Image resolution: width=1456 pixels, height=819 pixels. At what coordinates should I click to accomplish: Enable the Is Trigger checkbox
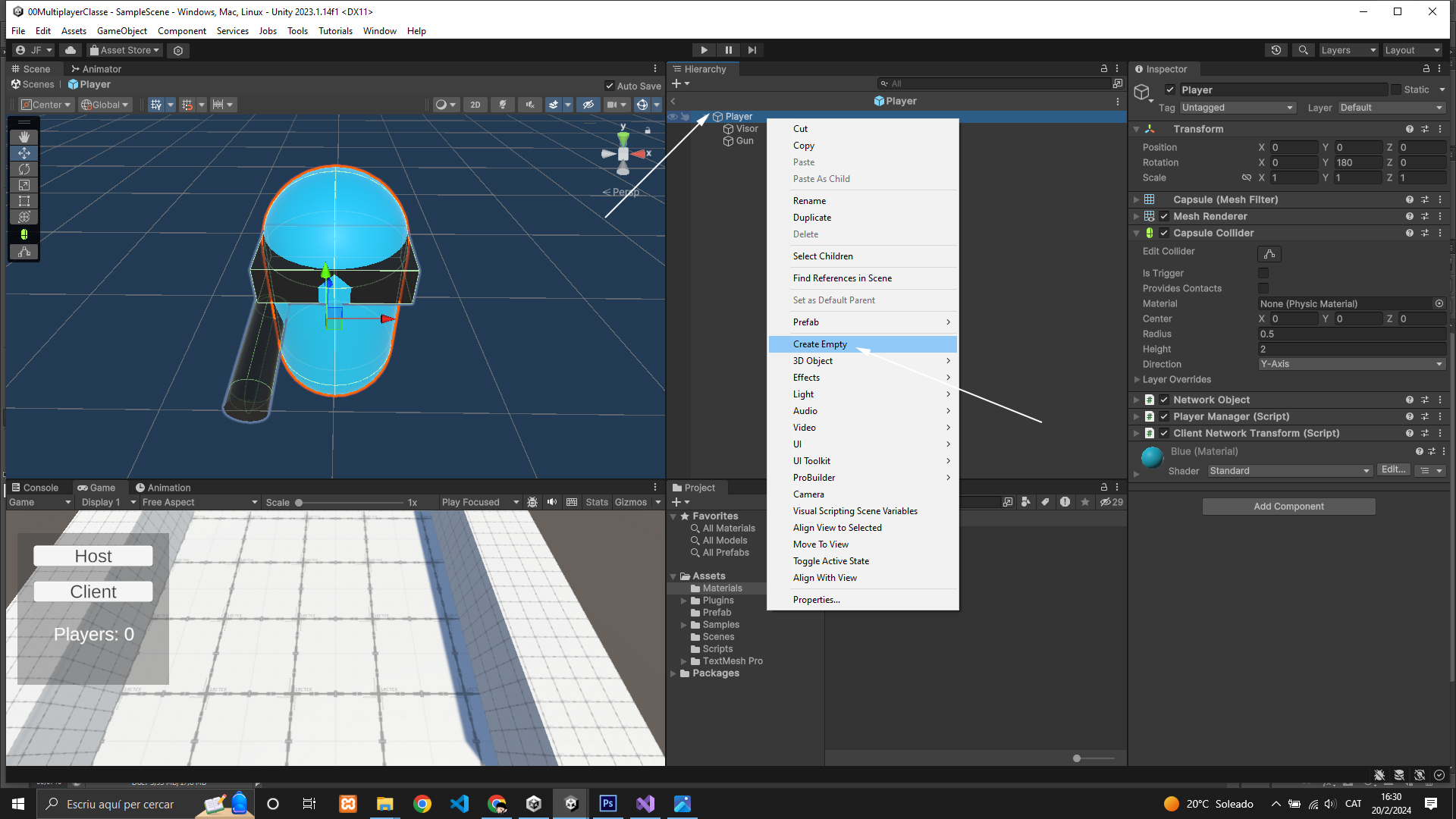1263,273
